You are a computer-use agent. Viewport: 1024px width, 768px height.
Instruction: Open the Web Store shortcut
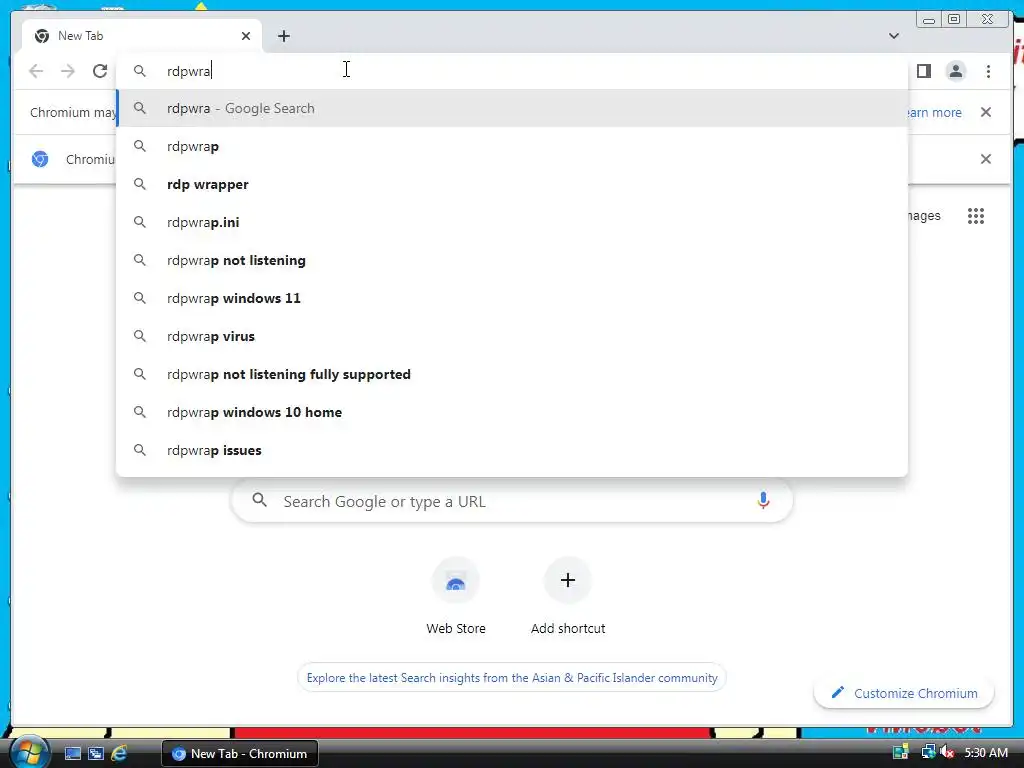point(456,596)
